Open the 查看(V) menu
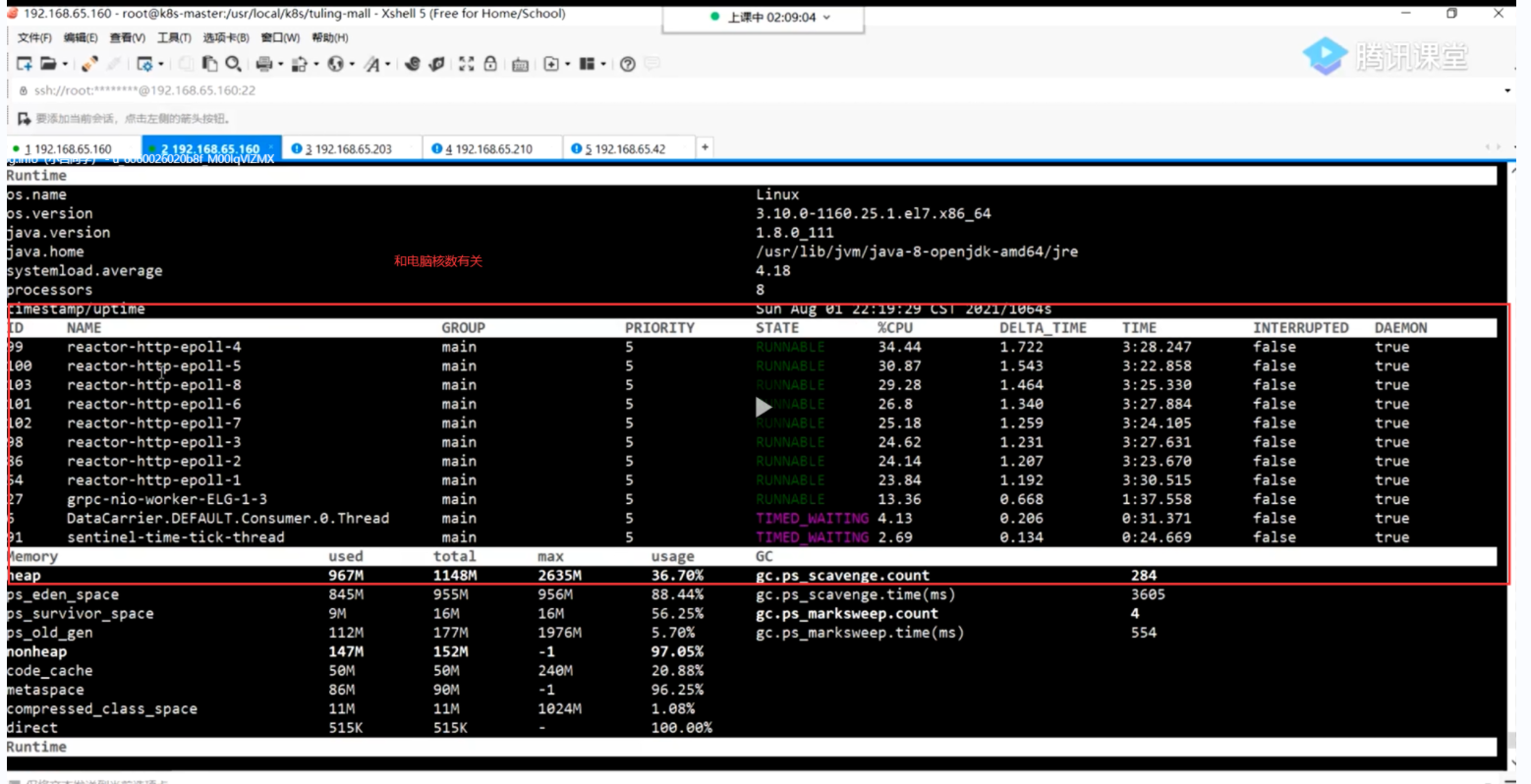The image size is (1531, 784). tap(128, 37)
